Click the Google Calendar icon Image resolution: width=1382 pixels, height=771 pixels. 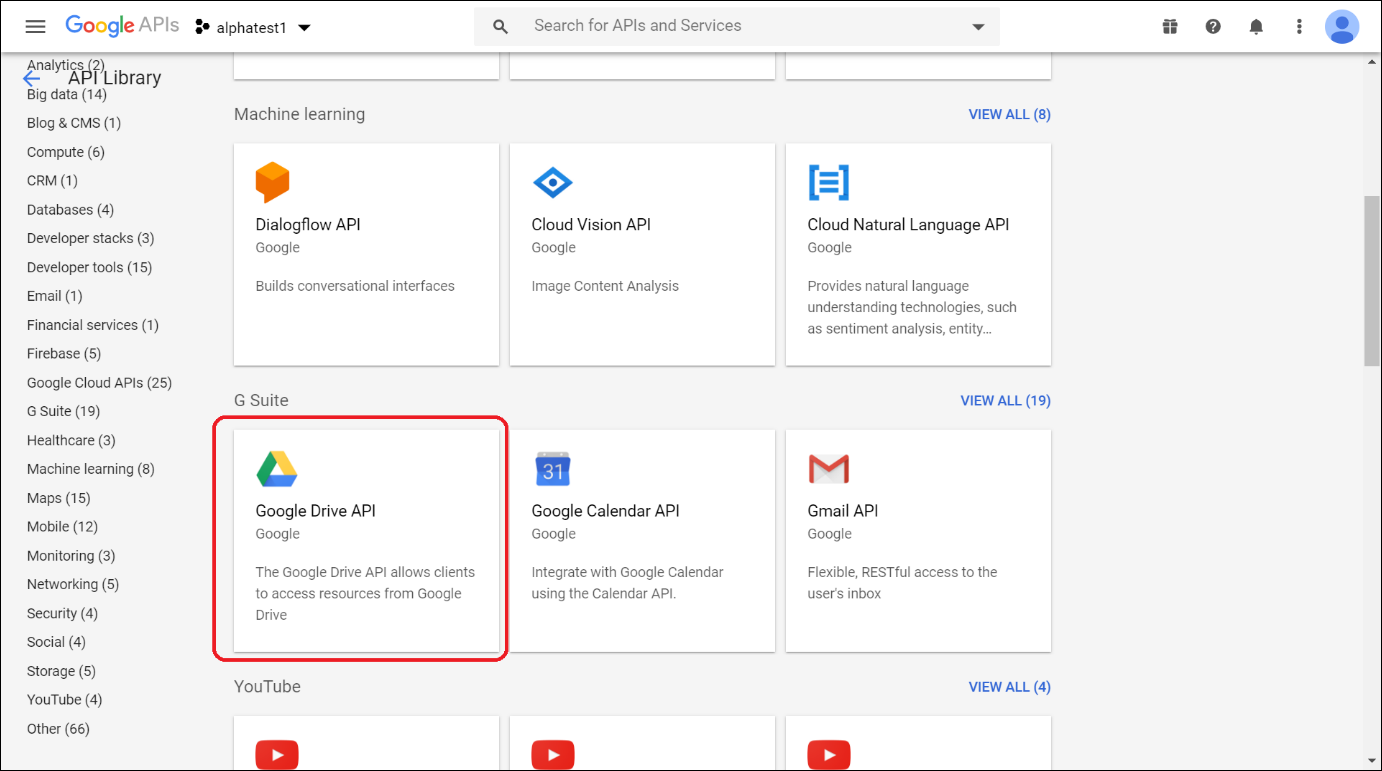[552, 469]
